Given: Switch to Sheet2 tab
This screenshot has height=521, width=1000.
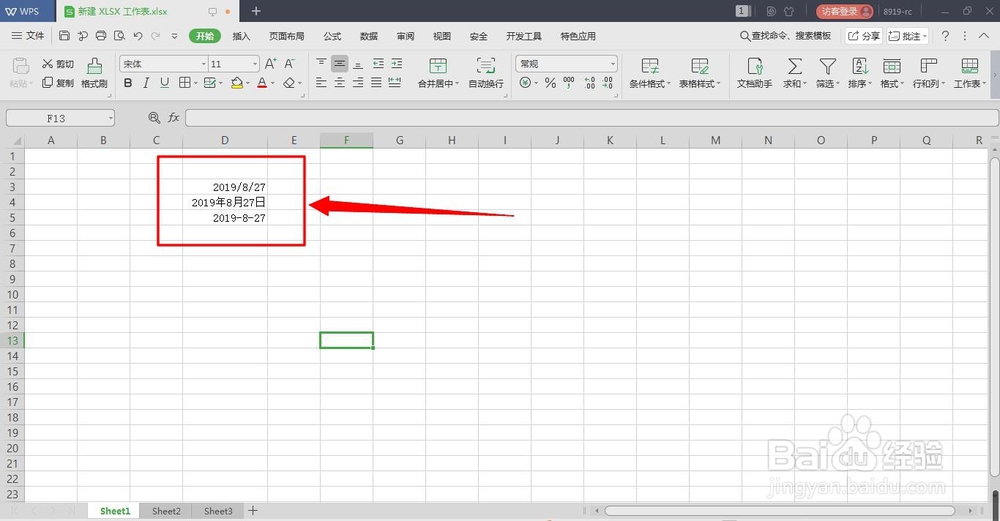Looking at the screenshot, I should pos(166,511).
